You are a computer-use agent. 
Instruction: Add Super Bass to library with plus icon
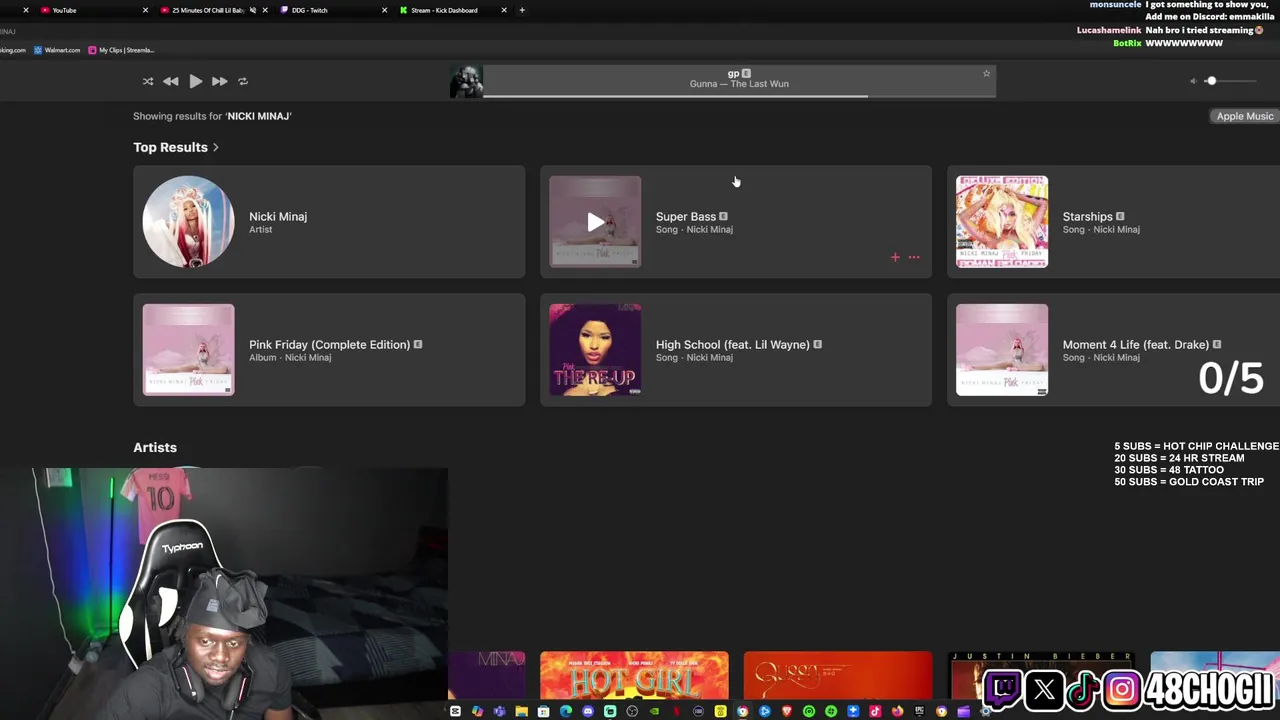pos(895,257)
